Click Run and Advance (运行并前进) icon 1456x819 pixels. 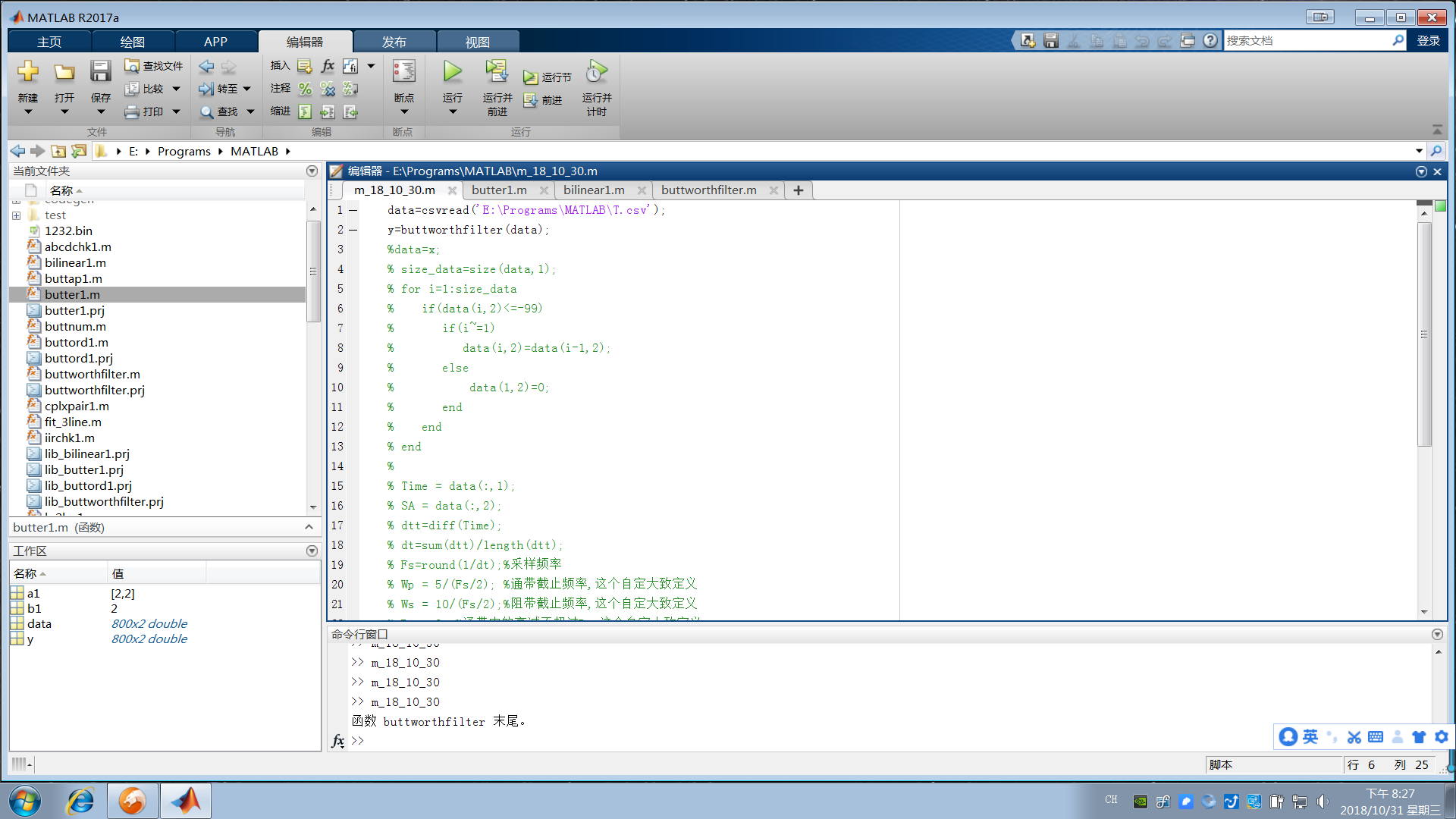coord(497,72)
